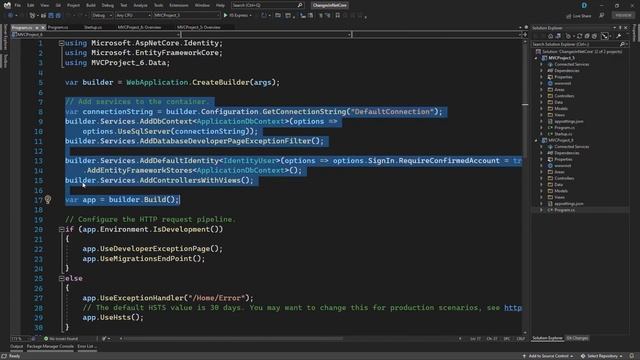The image size is (640, 360).
Task: Click the pending changes filter icon in Solution Explorer toolbar
Action: [569, 36]
